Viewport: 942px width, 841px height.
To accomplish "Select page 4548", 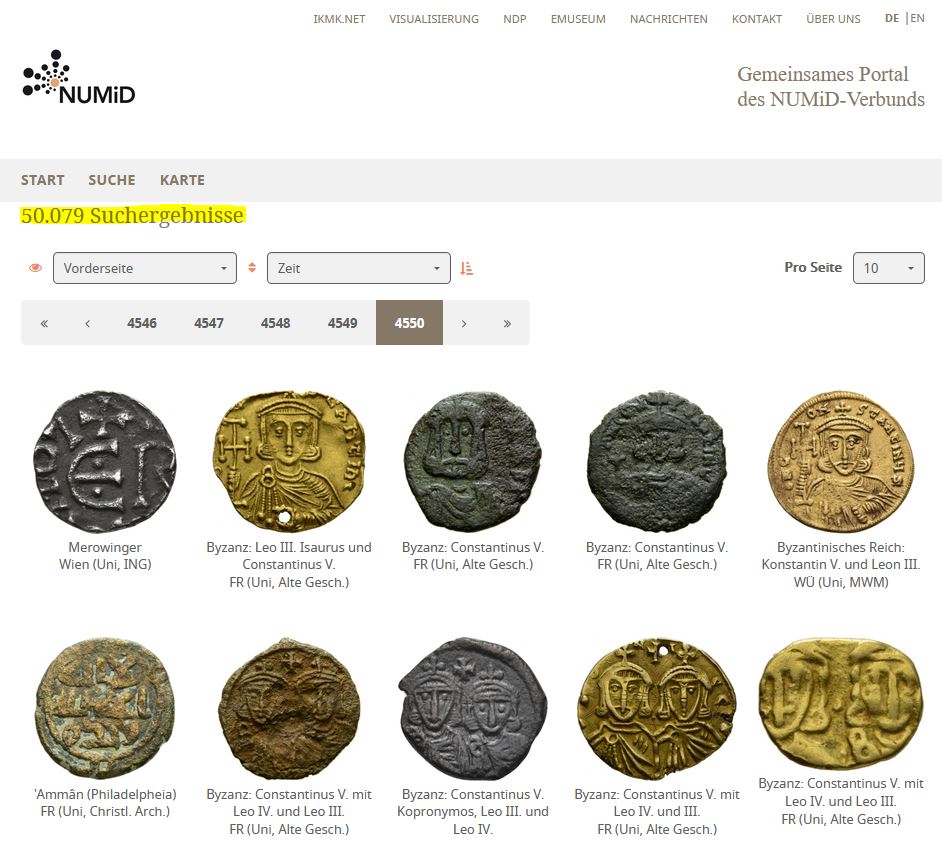I will point(276,323).
